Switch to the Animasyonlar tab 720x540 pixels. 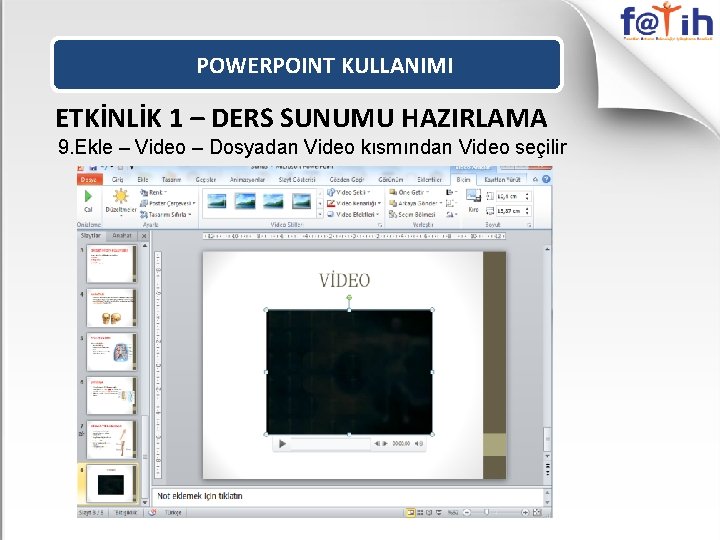click(x=248, y=180)
